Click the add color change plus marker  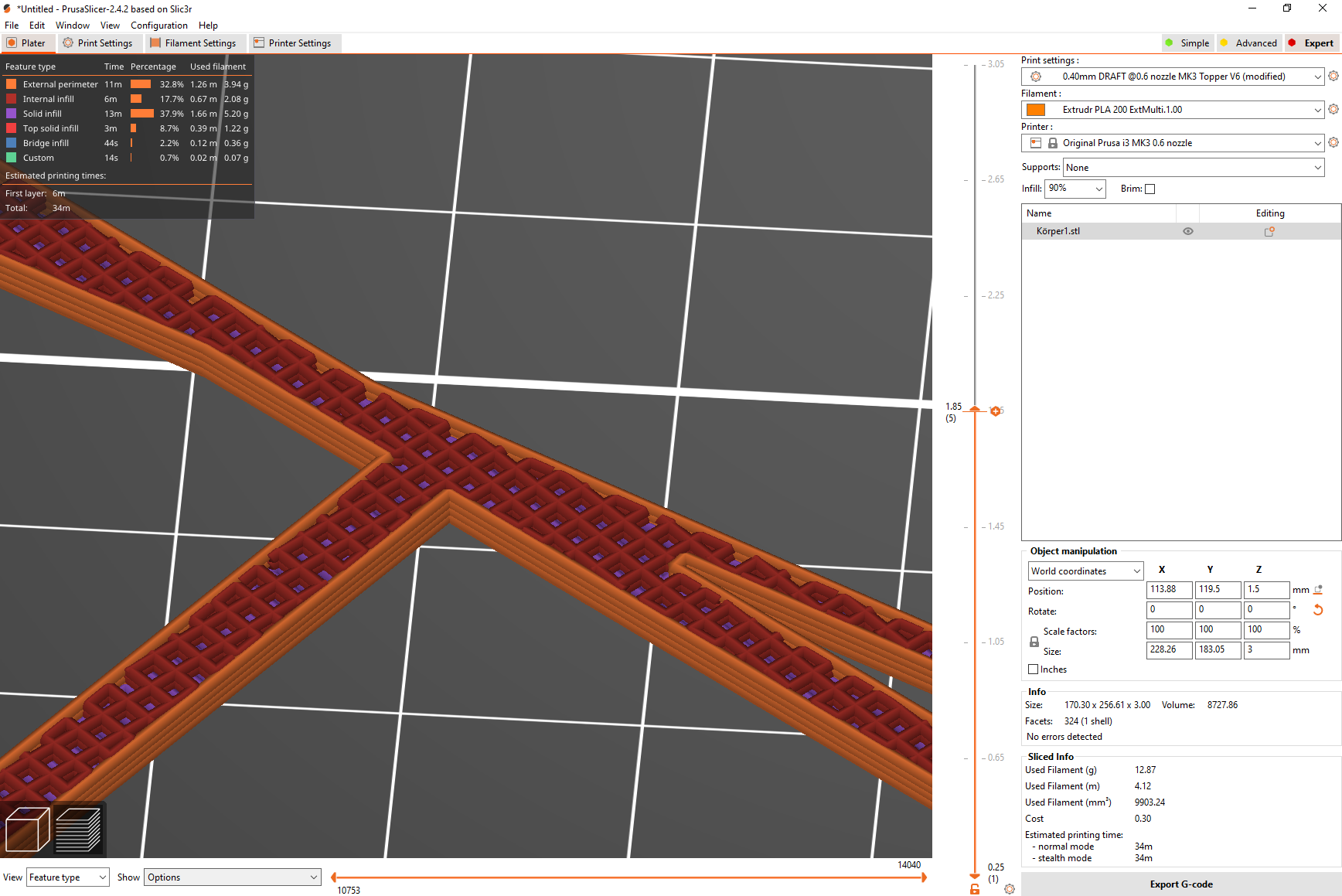[996, 411]
